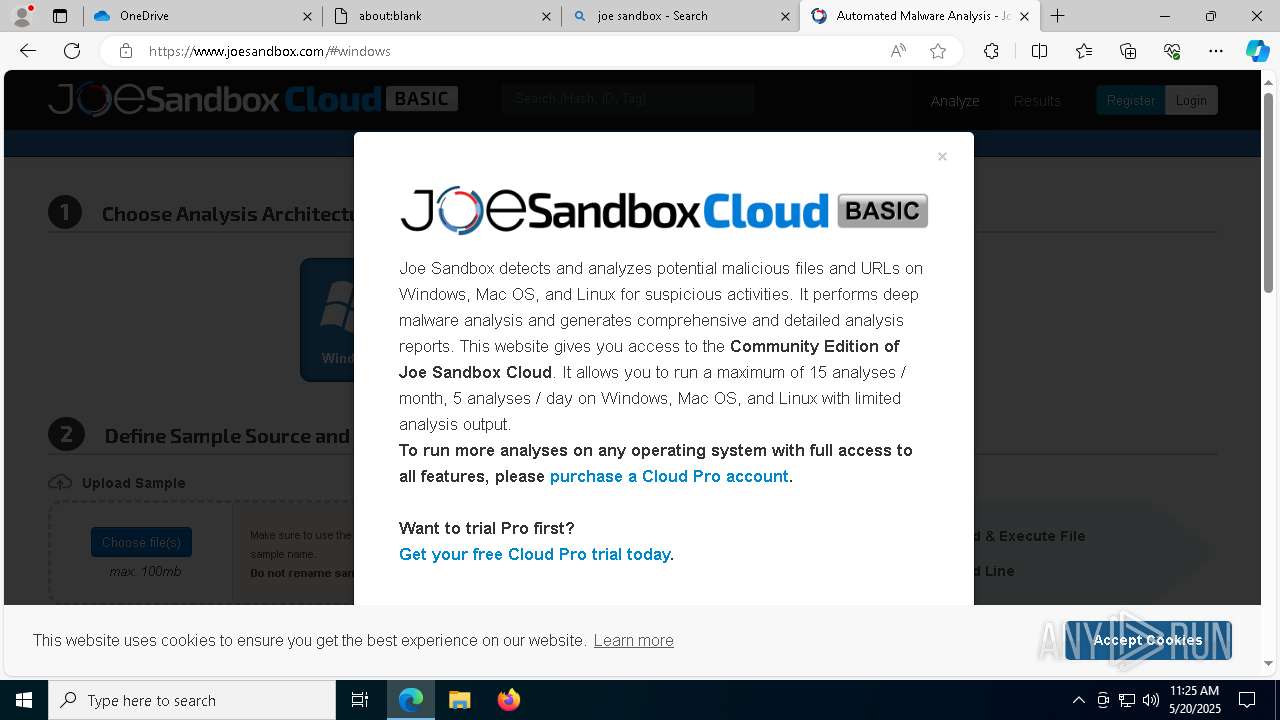Open Read aloud in address bar
This screenshot has height=720, width=1280.
[x=898, y=51]
